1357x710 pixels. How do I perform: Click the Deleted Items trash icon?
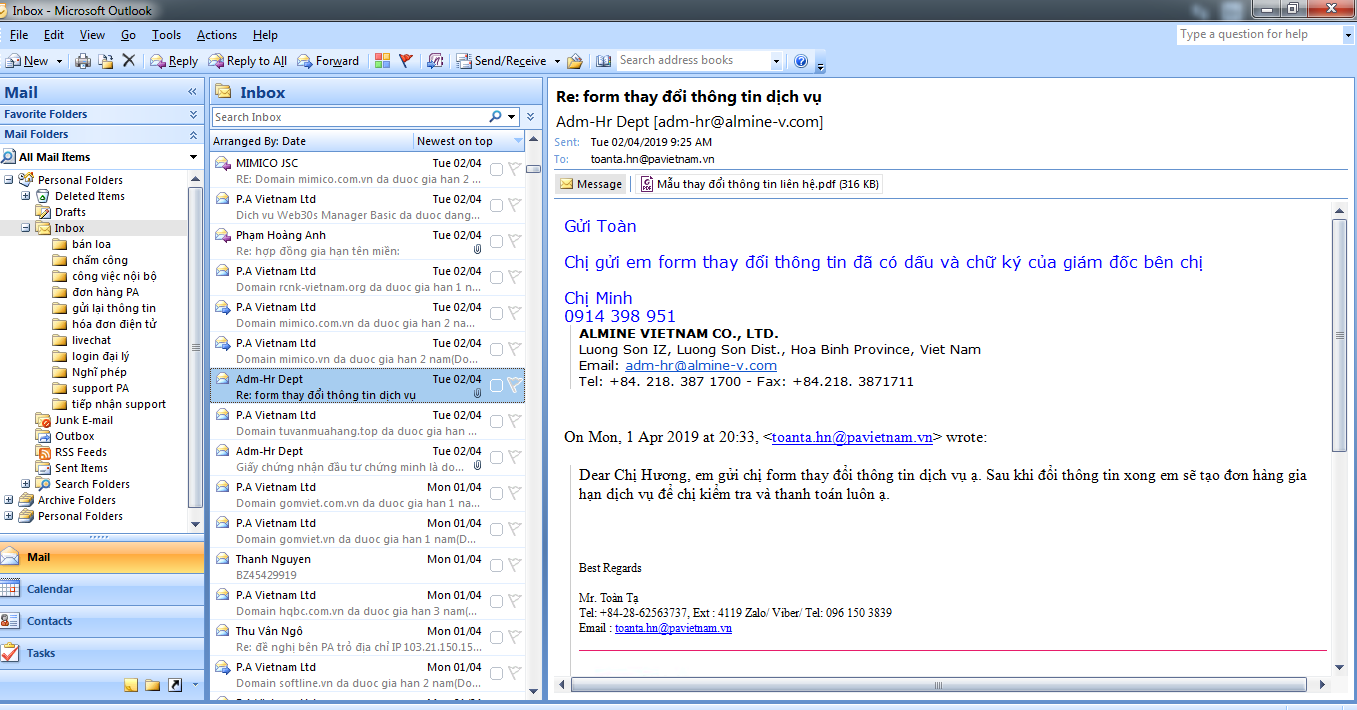pos(43,196)
